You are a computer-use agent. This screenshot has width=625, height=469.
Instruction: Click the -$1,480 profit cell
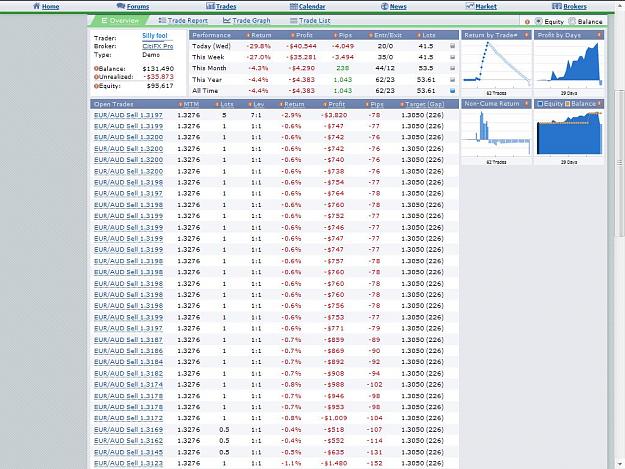[334, 463]
